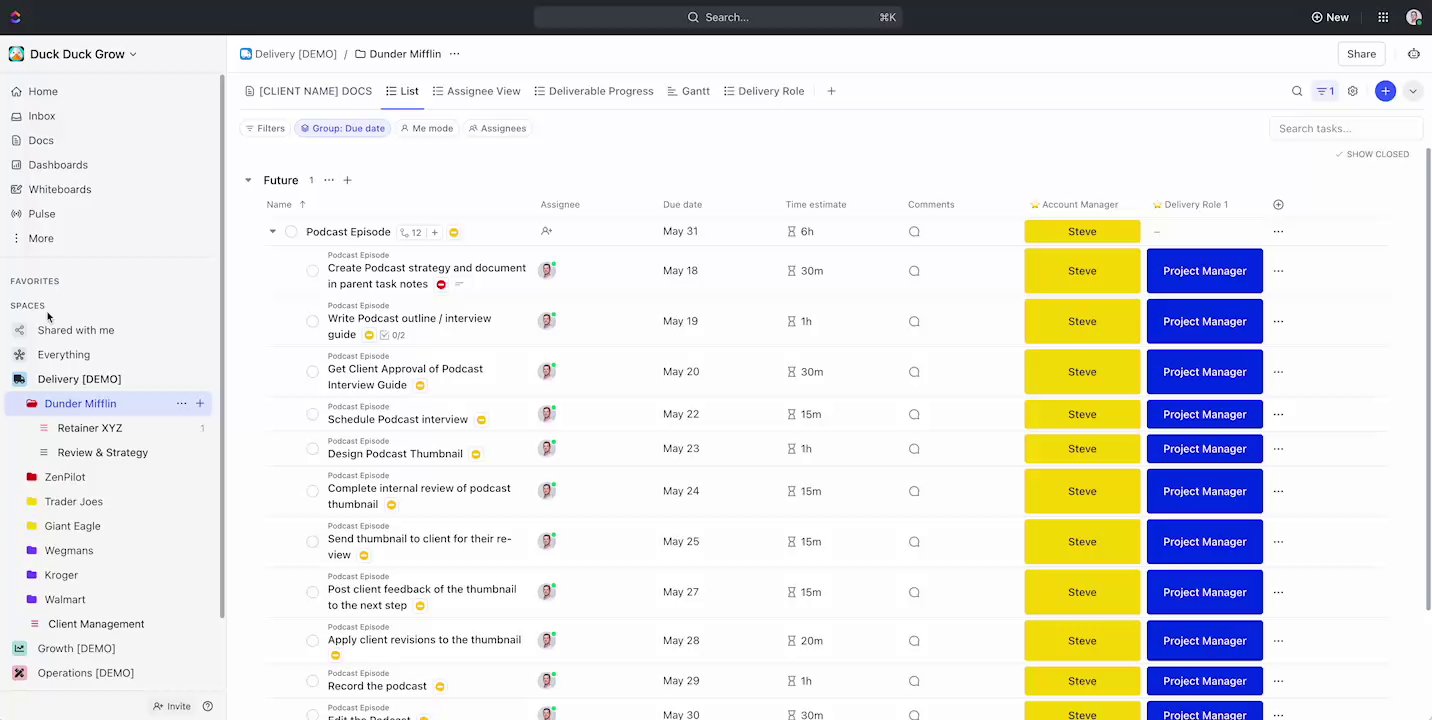
Task: Open the ZenPilot folder
Action: (65, 477)
